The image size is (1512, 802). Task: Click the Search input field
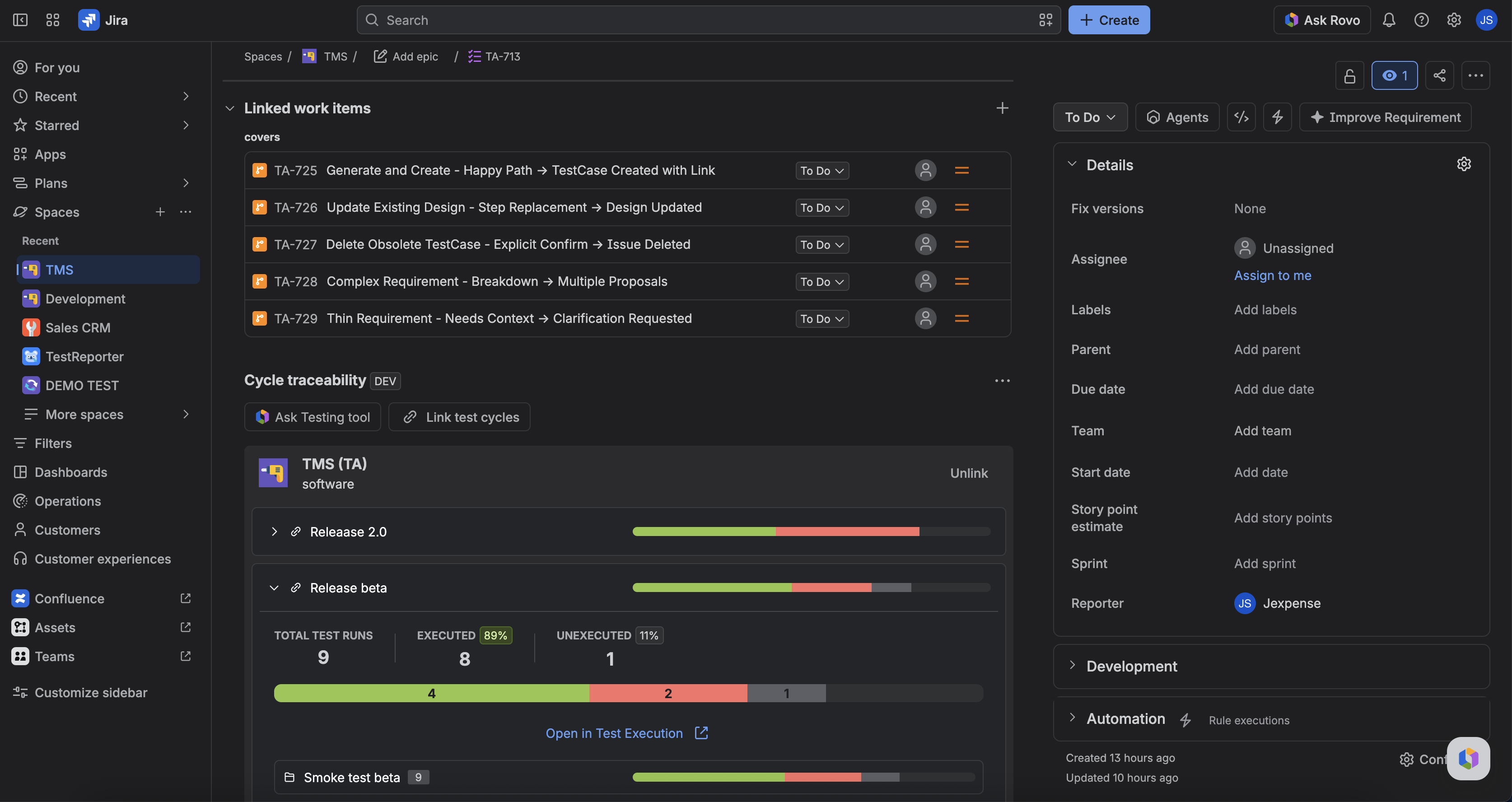click(709, 20)
